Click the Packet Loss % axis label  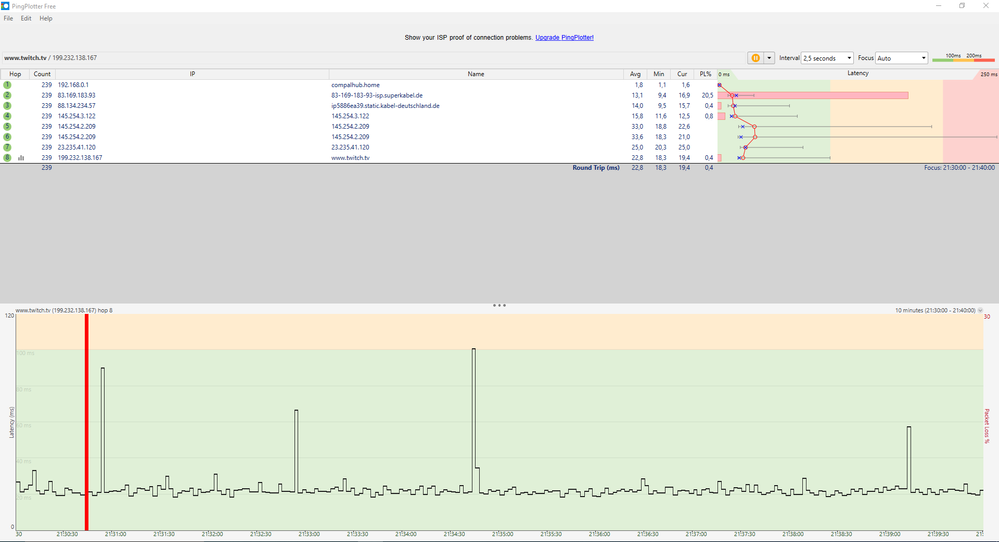pyautogui.click(x=987, y=426)
